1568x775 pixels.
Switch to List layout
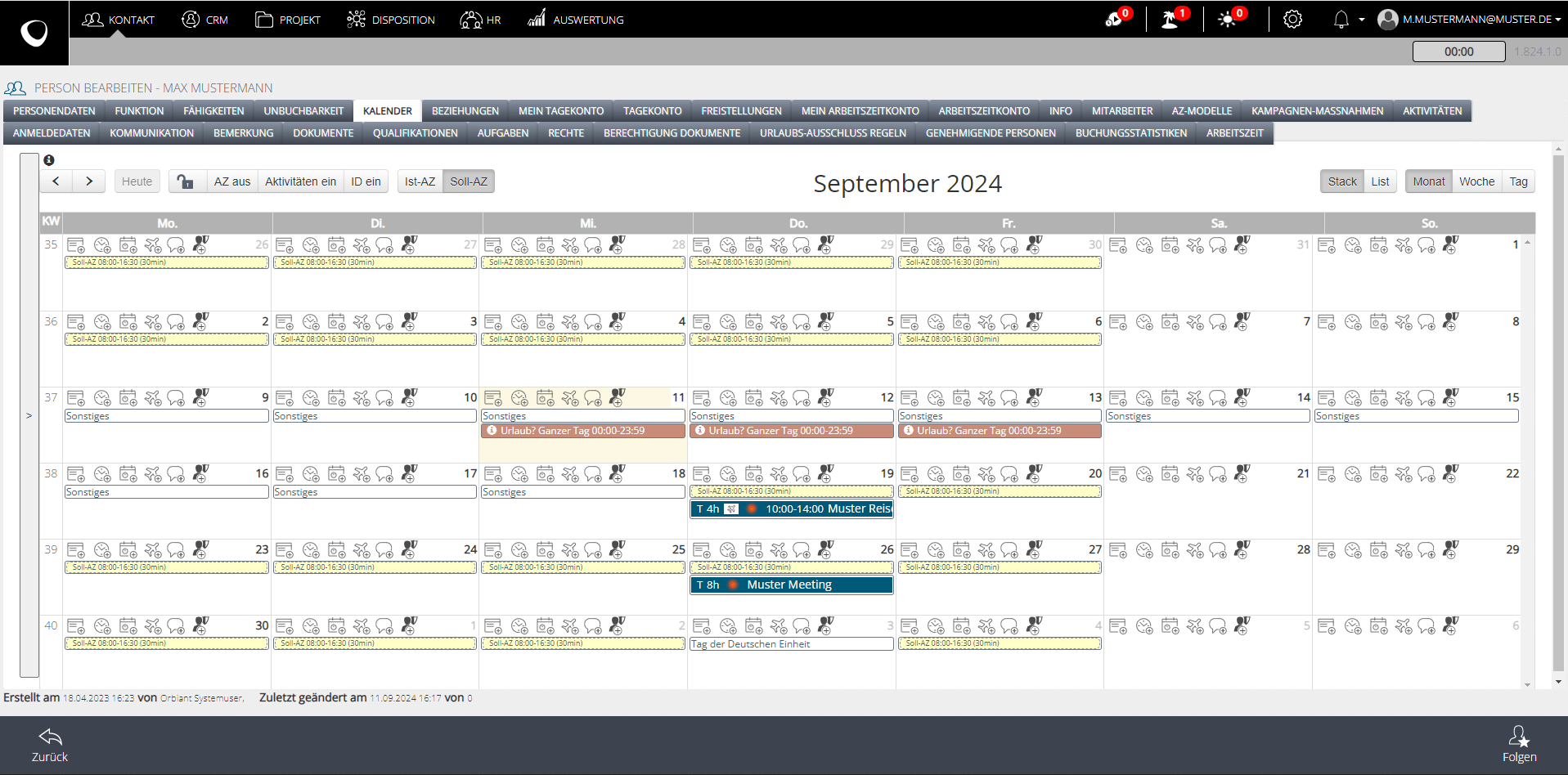click(1381, 181)
